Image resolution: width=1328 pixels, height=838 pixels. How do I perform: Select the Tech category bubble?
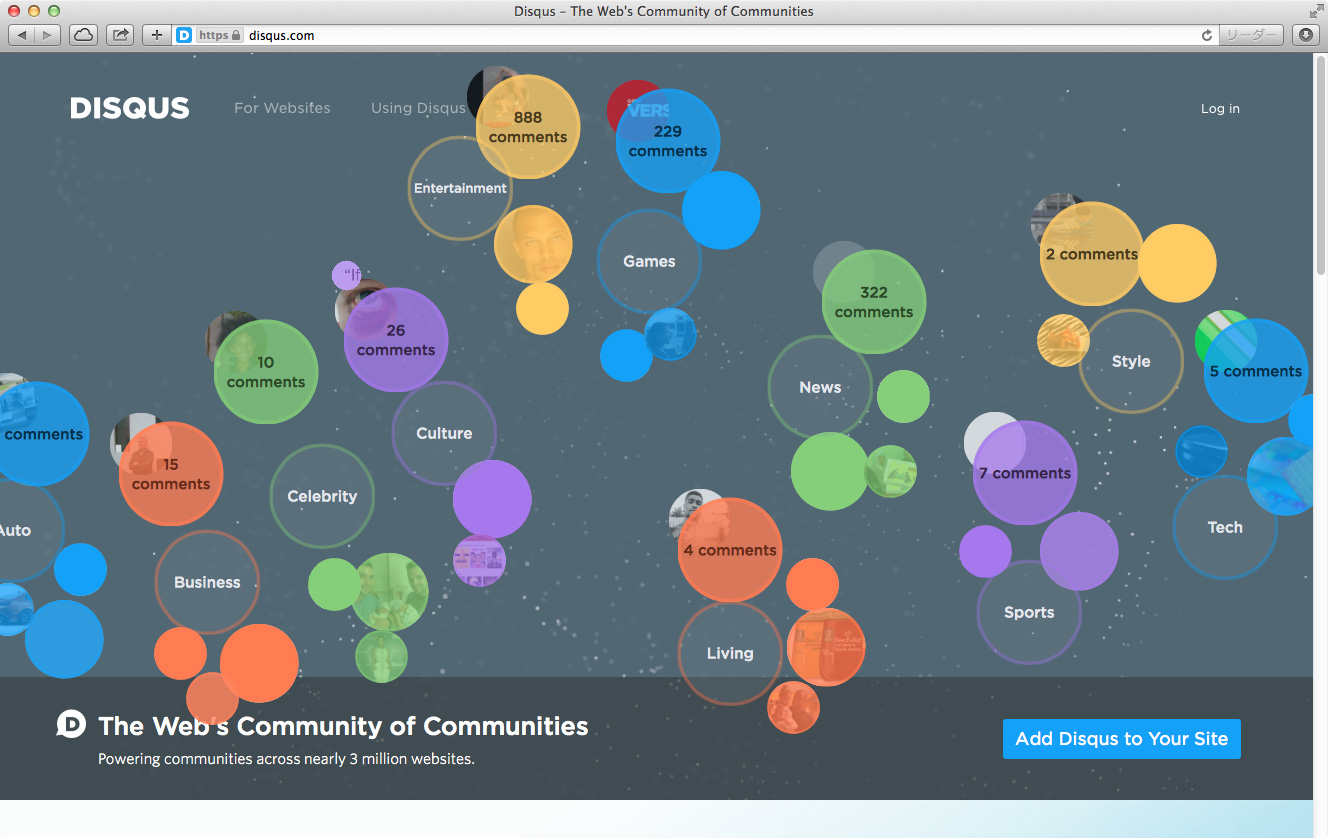pyautogui.click(x=1225, y=527)
